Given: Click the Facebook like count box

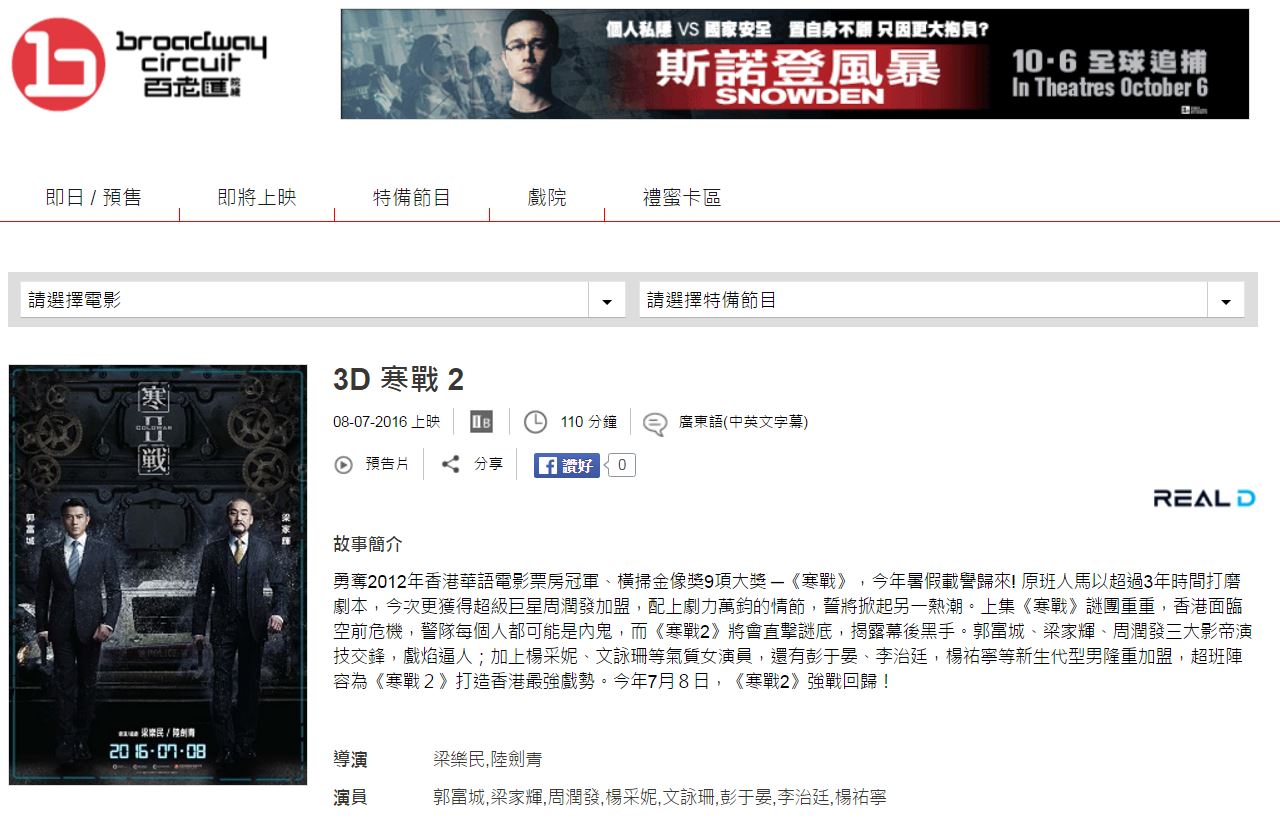Looking at the screenshot, I should 621,465.
